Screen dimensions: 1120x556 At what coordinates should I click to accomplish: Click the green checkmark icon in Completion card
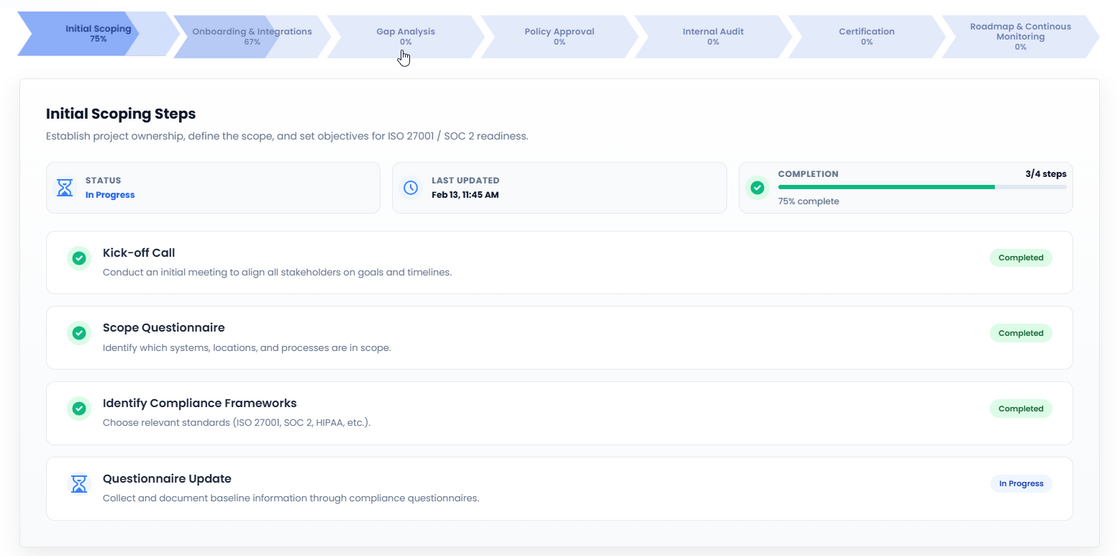pos(758,188)
